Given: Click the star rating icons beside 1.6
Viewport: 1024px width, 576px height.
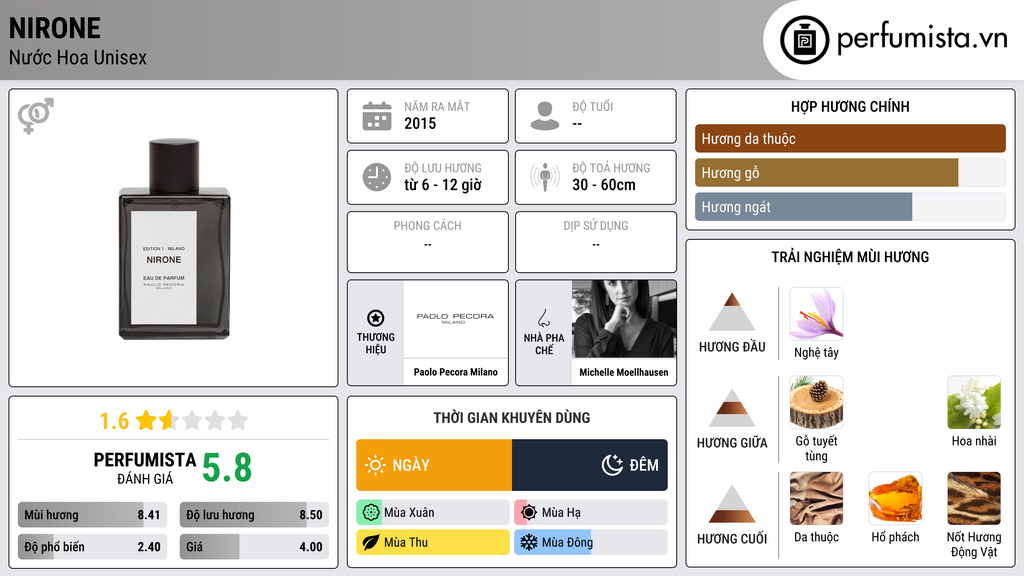Looking at the screenshot, I should (x=192, y=420).
